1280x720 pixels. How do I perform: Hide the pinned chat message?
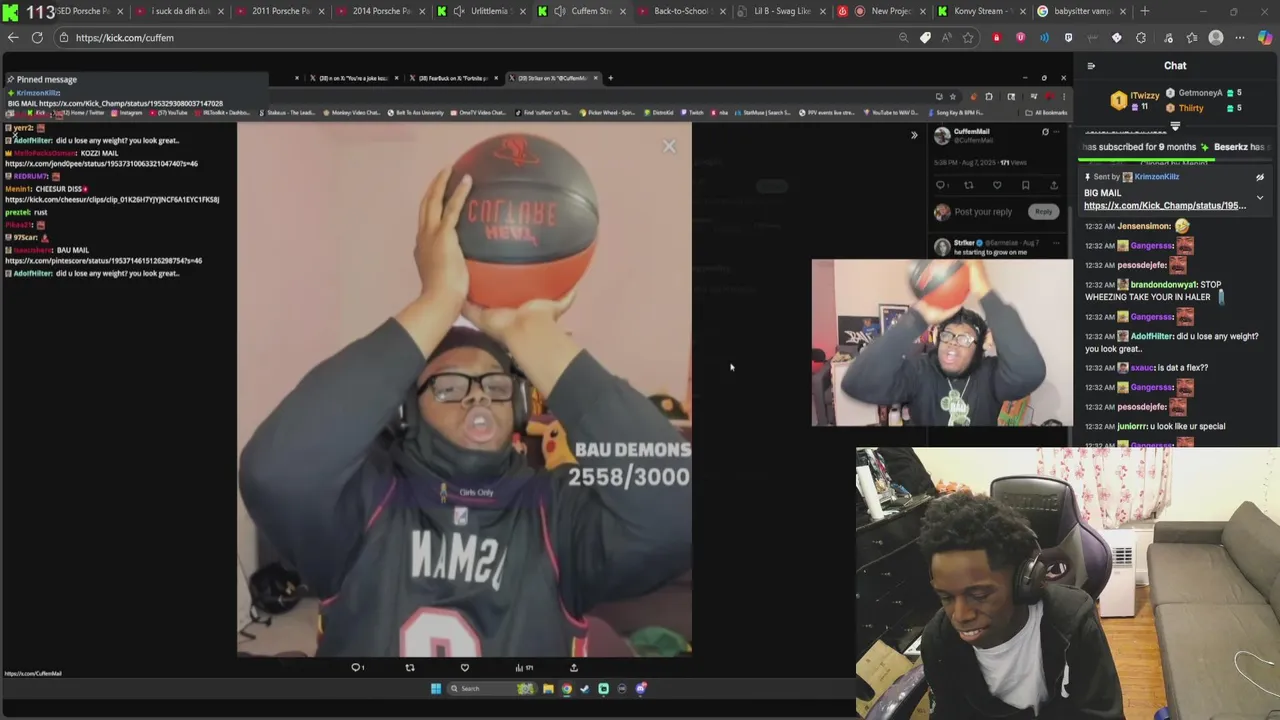(1260, 177)
